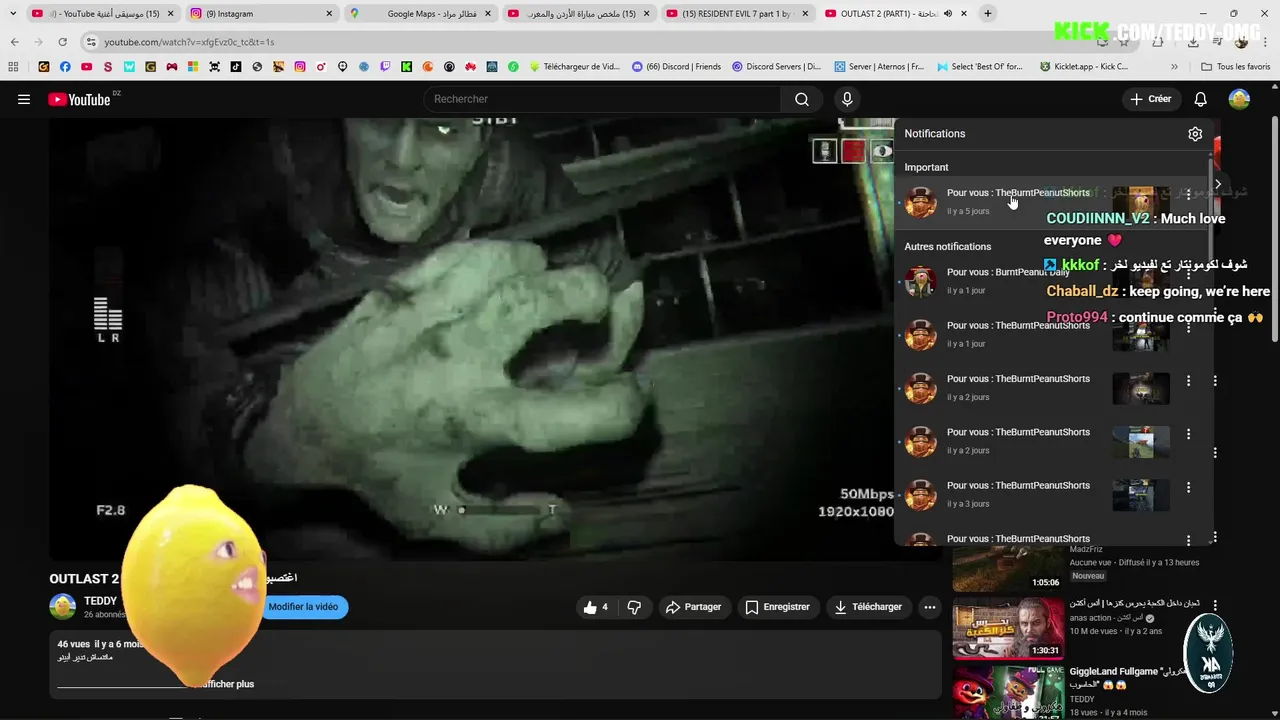
Task: Open the 1:05:06 recommended video thumbnail
Action: pos(1008,568)
